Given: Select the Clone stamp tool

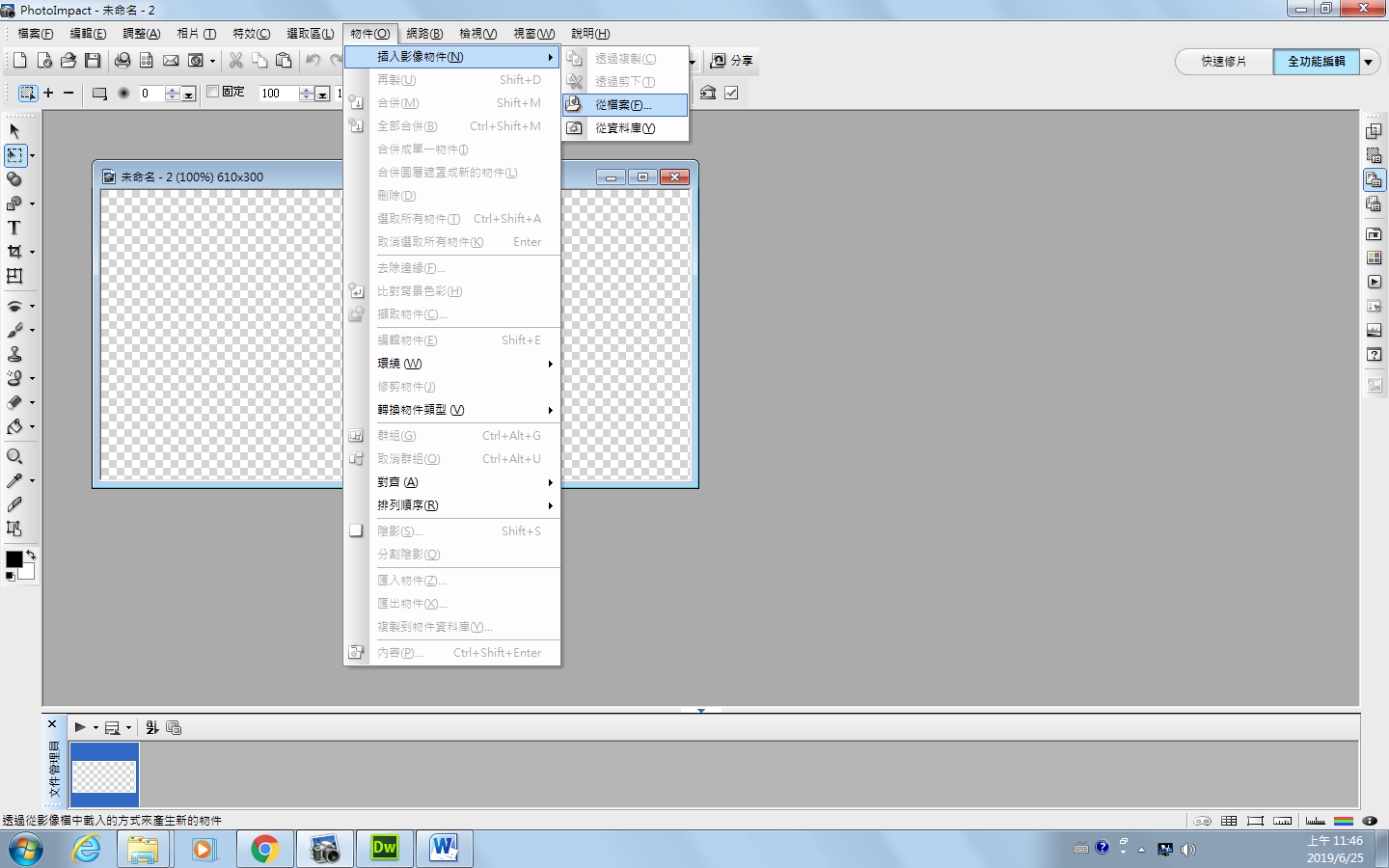Looking at the screenshot, I should click(x=14, y=354).
